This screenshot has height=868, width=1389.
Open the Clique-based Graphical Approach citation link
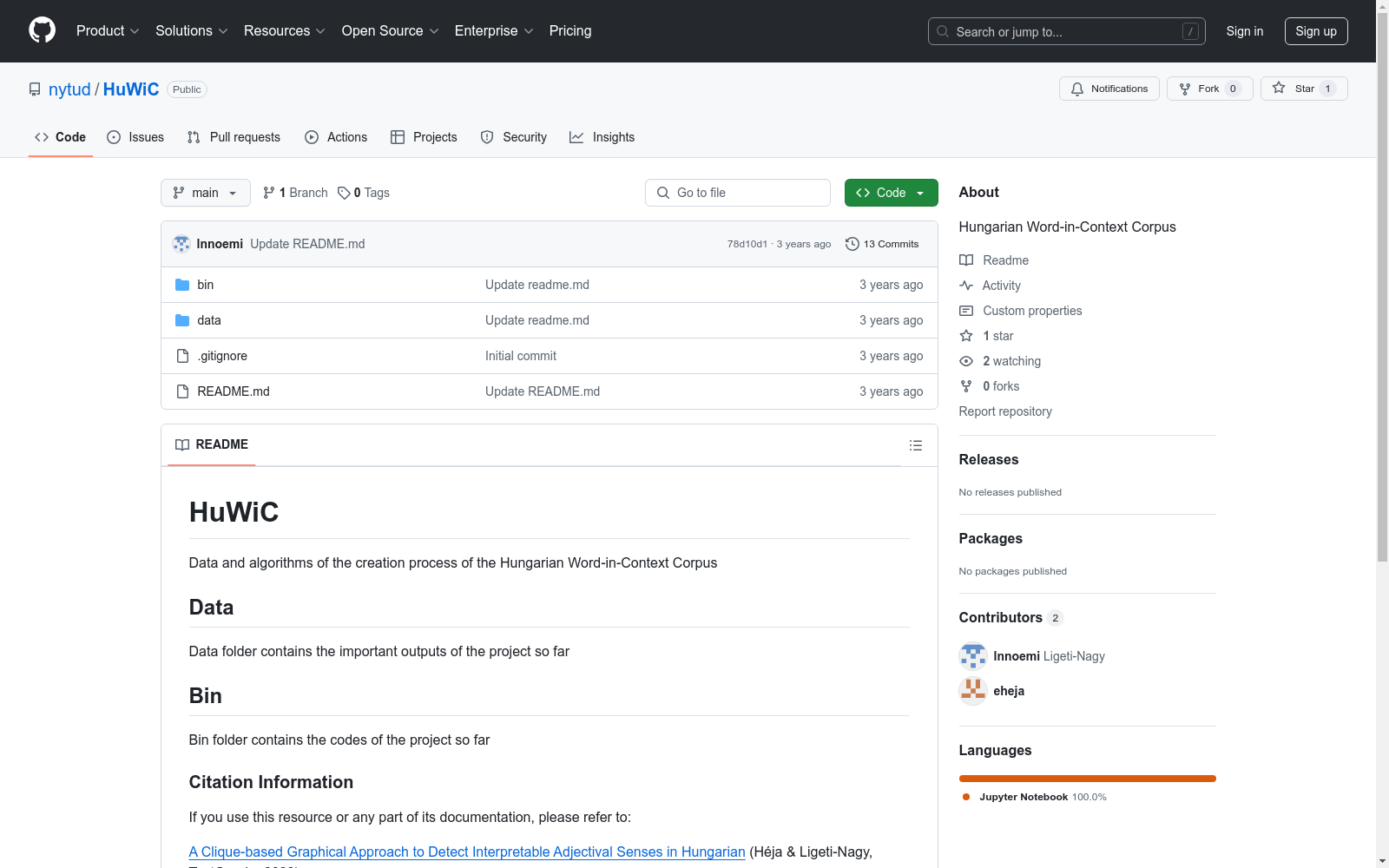467,852
